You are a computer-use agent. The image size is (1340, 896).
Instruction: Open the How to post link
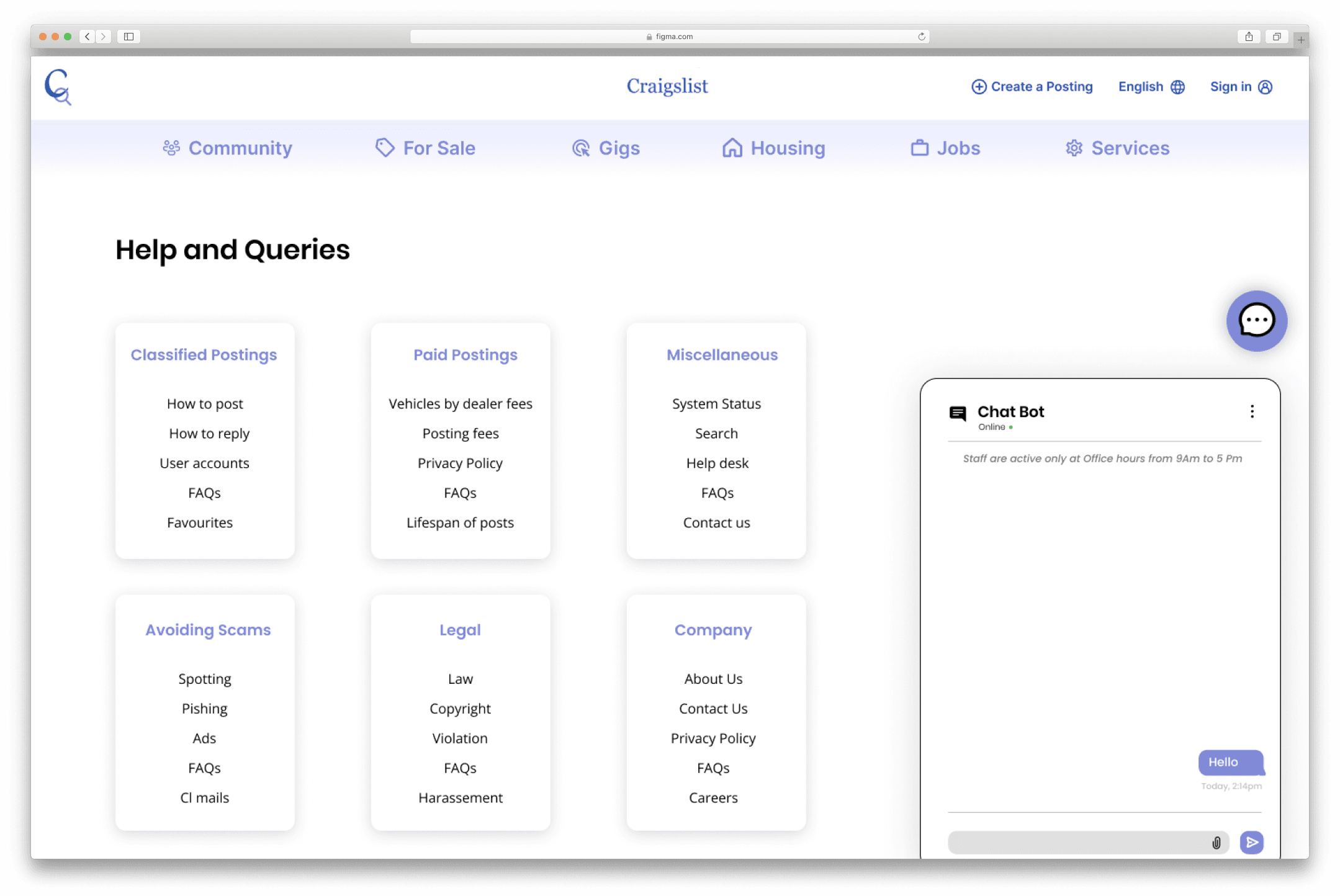(205, 404)
